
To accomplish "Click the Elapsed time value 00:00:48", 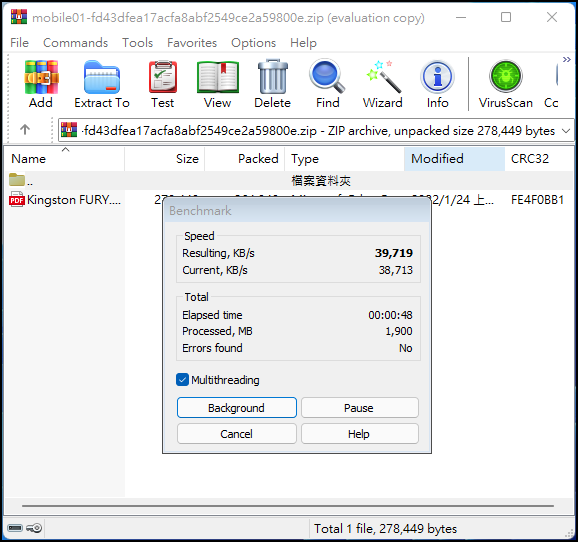I will pyautogui.click(x=390, y=315).
